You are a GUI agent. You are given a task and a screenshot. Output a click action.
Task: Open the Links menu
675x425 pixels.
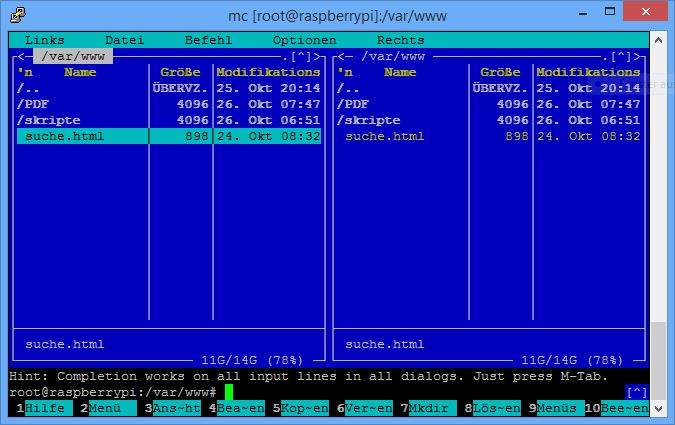point(45,40)
